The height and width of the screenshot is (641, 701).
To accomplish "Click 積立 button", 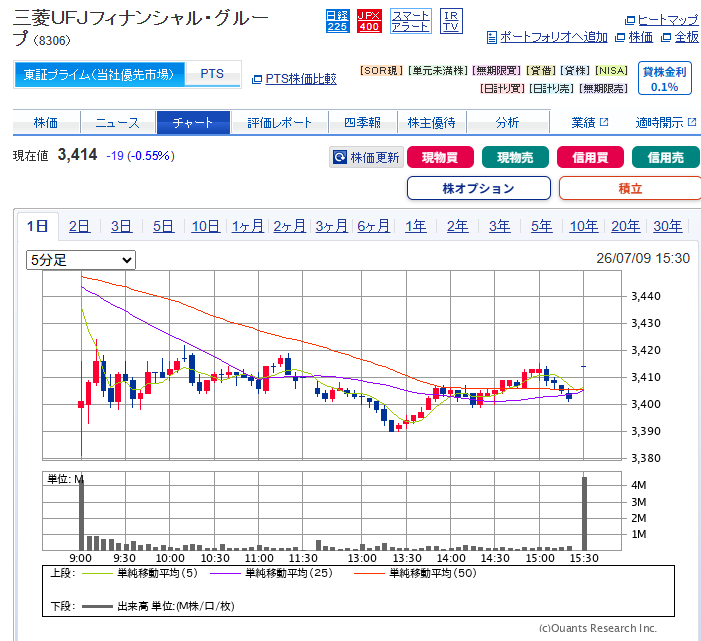I will click(x=630, y=188).
